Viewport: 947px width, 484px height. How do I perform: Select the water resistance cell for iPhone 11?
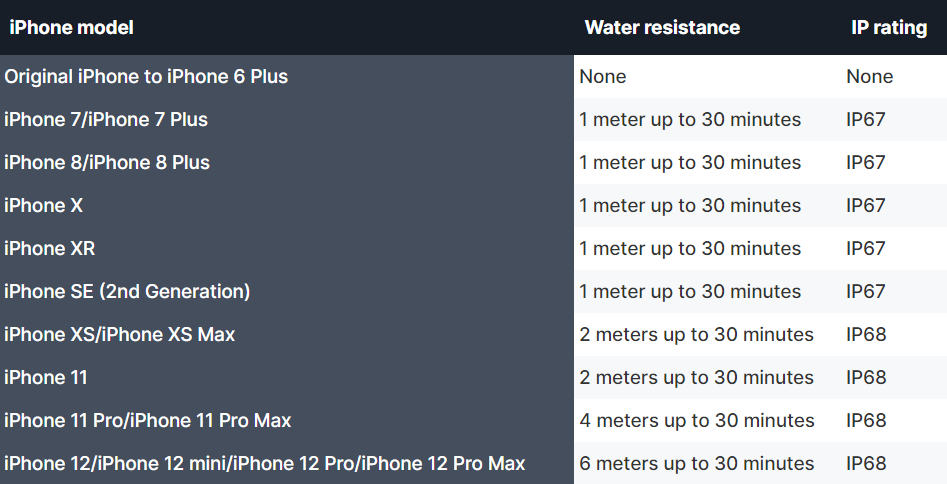697,378
